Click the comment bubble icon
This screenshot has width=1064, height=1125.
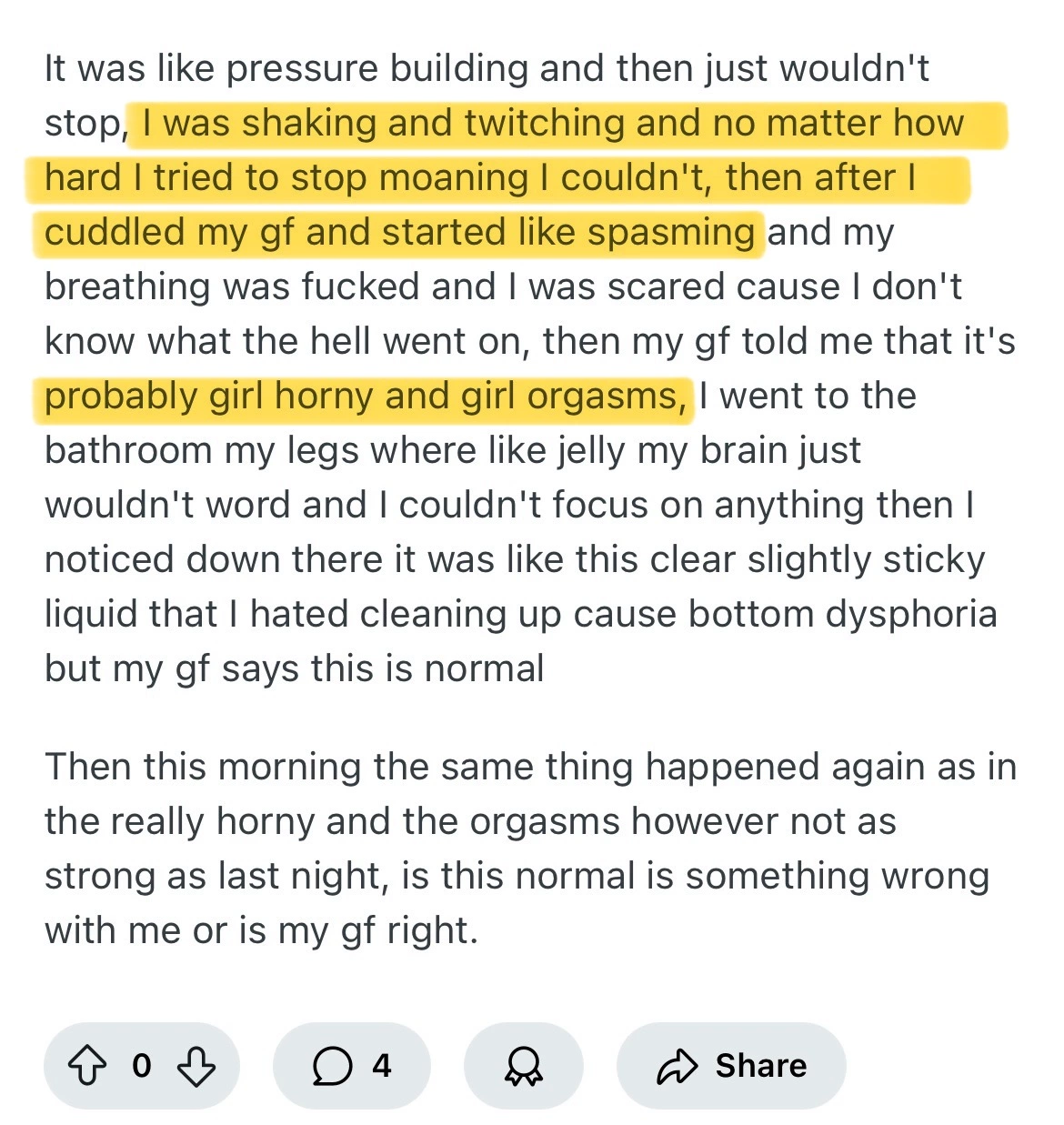(332, 1065)
